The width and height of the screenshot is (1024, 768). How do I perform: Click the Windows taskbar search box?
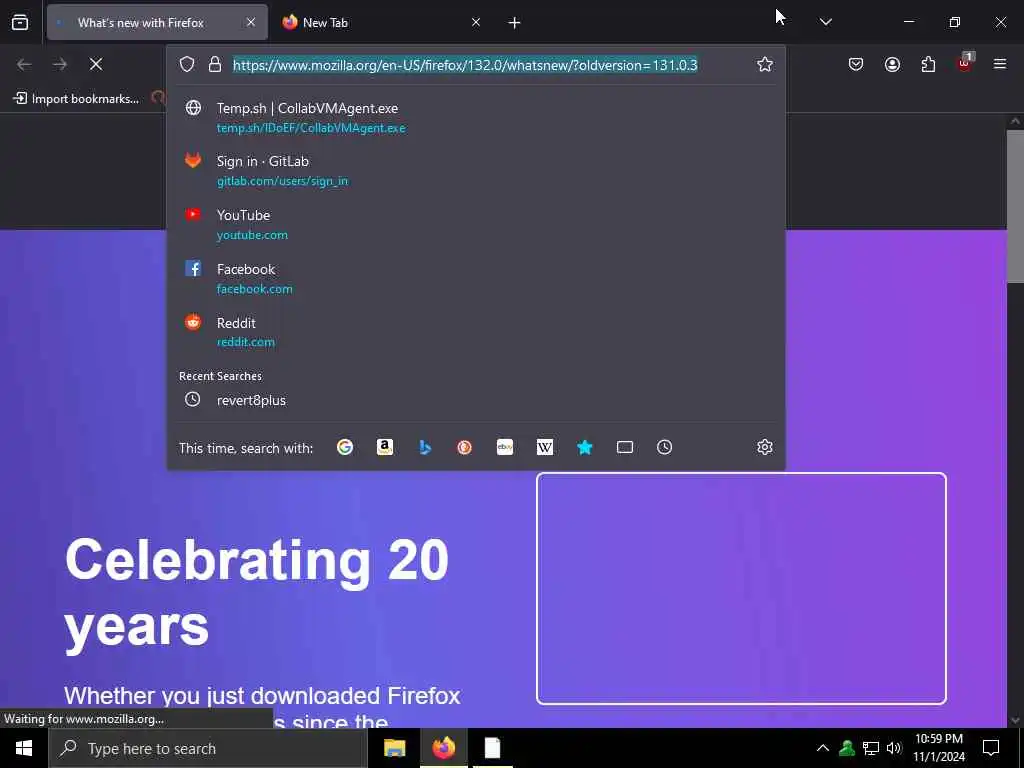coord(208,748)
